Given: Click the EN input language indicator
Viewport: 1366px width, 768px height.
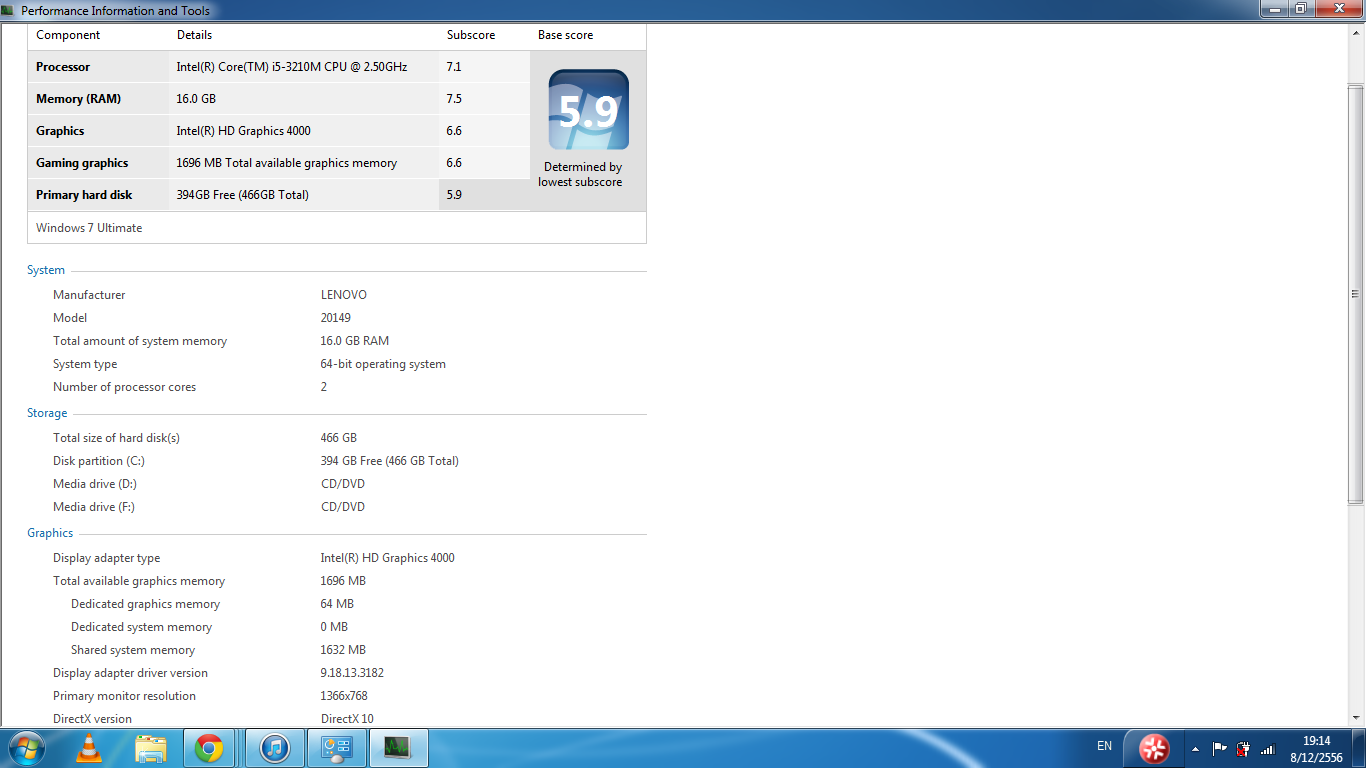Looking at the screenshot, I should coord(1104,746).
